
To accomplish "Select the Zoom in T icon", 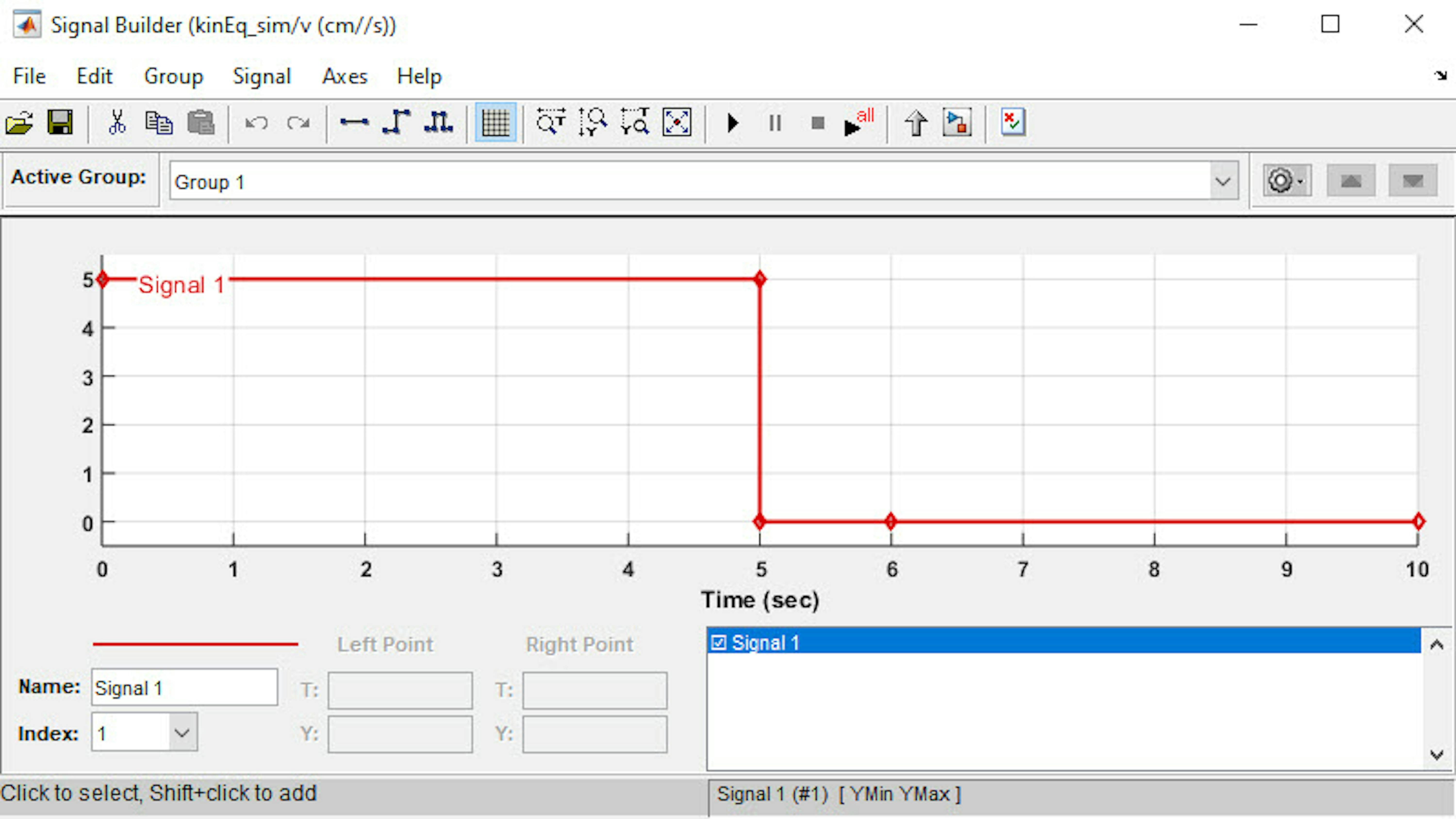I will tap(551, 122).
